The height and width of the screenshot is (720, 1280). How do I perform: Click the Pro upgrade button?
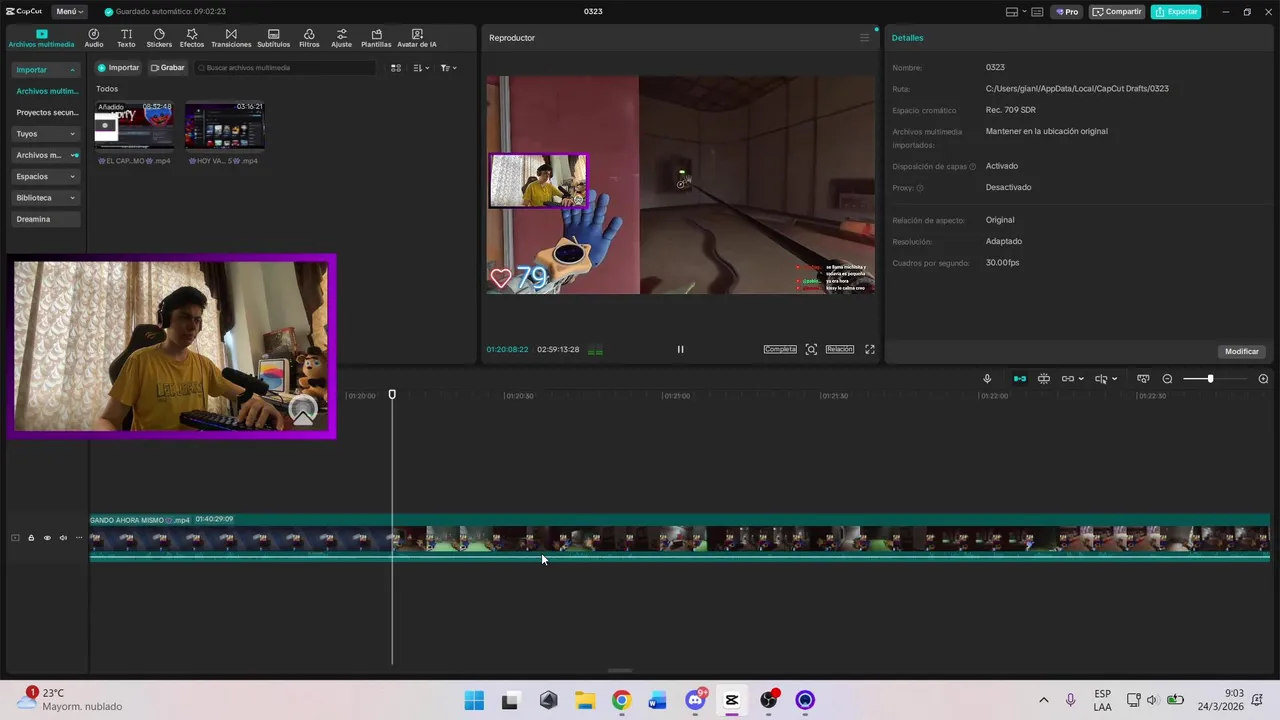pyautogui.click(x=1068, y=12)
